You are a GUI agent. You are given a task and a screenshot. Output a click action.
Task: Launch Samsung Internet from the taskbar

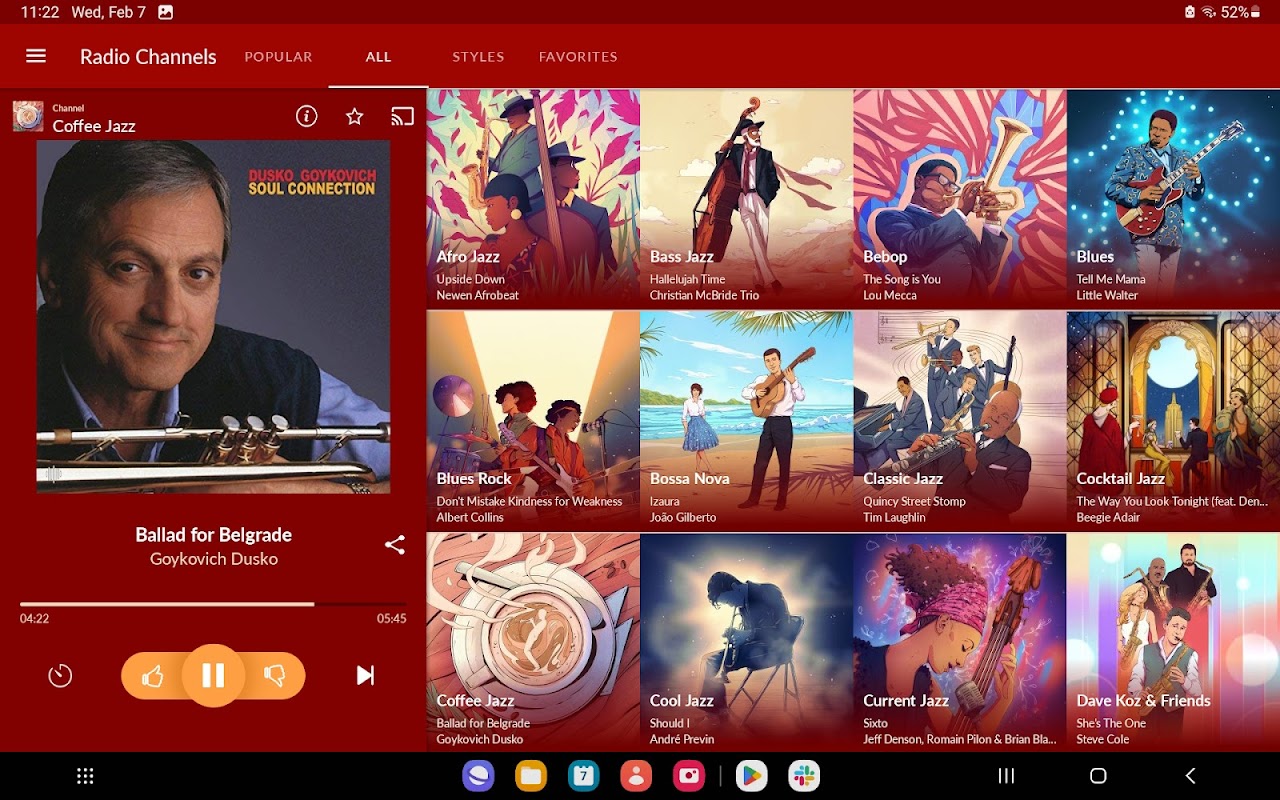[478, 776]
